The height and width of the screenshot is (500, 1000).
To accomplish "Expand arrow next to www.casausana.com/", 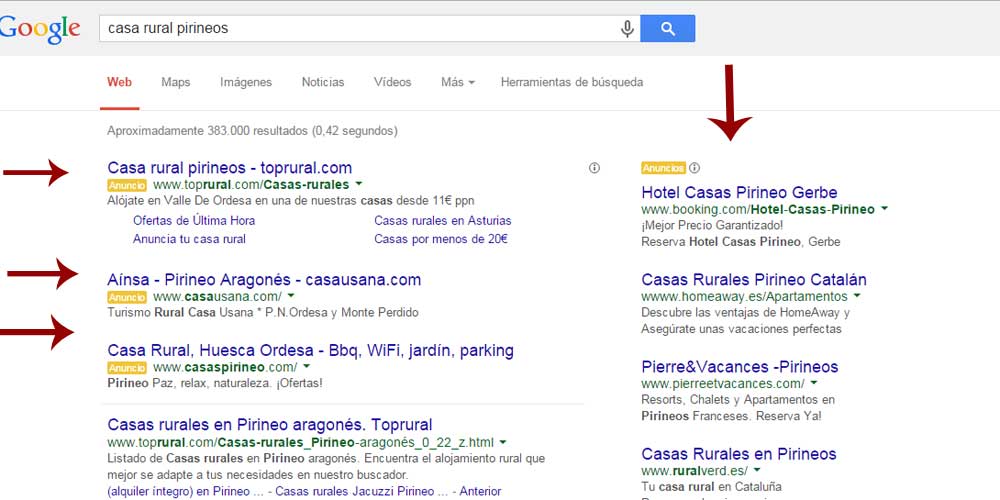I will tap(291, 296).
